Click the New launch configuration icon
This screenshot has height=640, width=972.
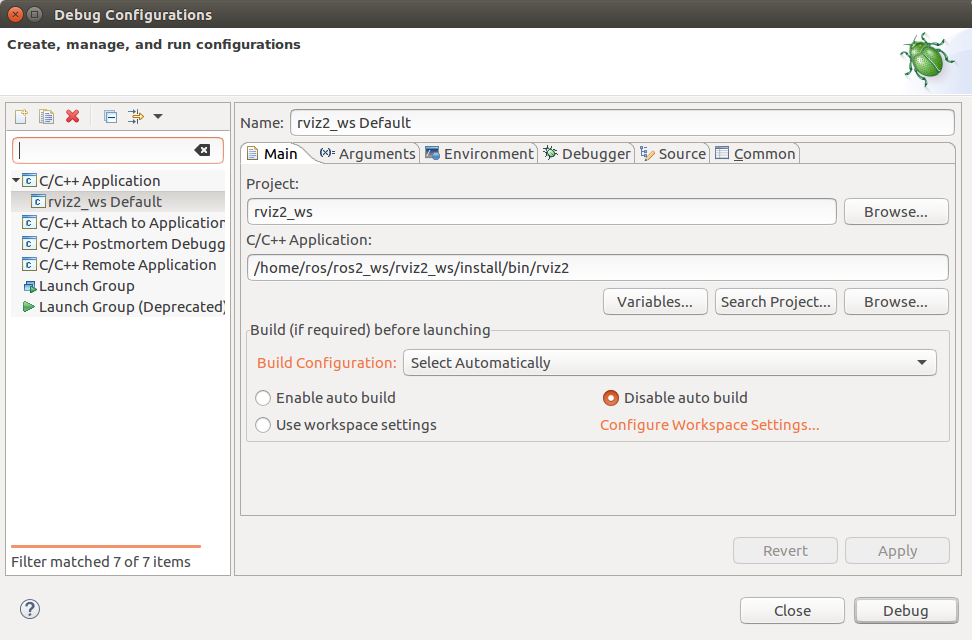20,117
